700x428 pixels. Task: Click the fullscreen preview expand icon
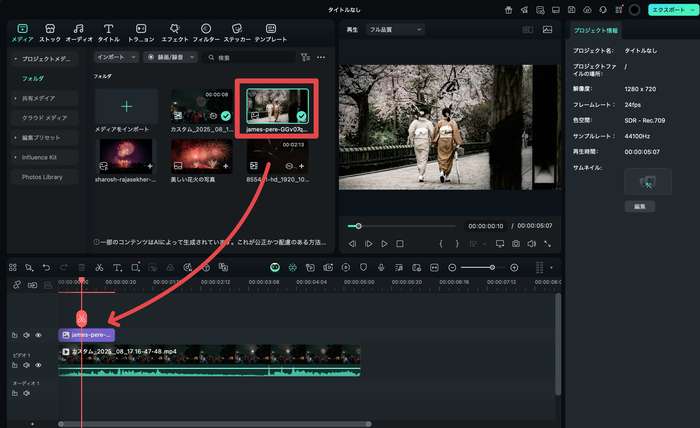[547, 244]
